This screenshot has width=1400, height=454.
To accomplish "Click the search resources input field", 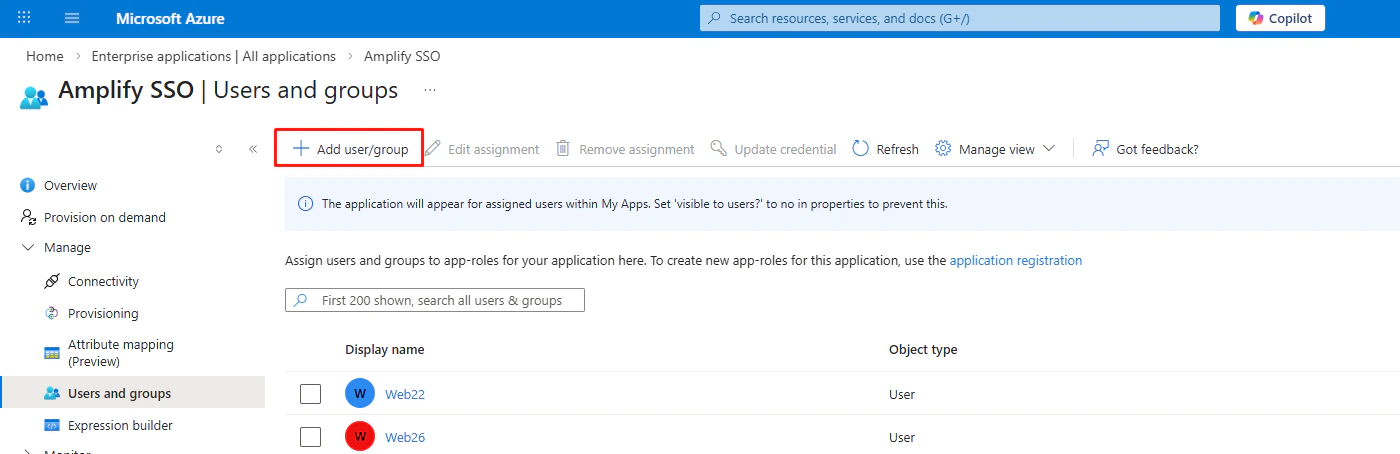I will tap(960, 18).
